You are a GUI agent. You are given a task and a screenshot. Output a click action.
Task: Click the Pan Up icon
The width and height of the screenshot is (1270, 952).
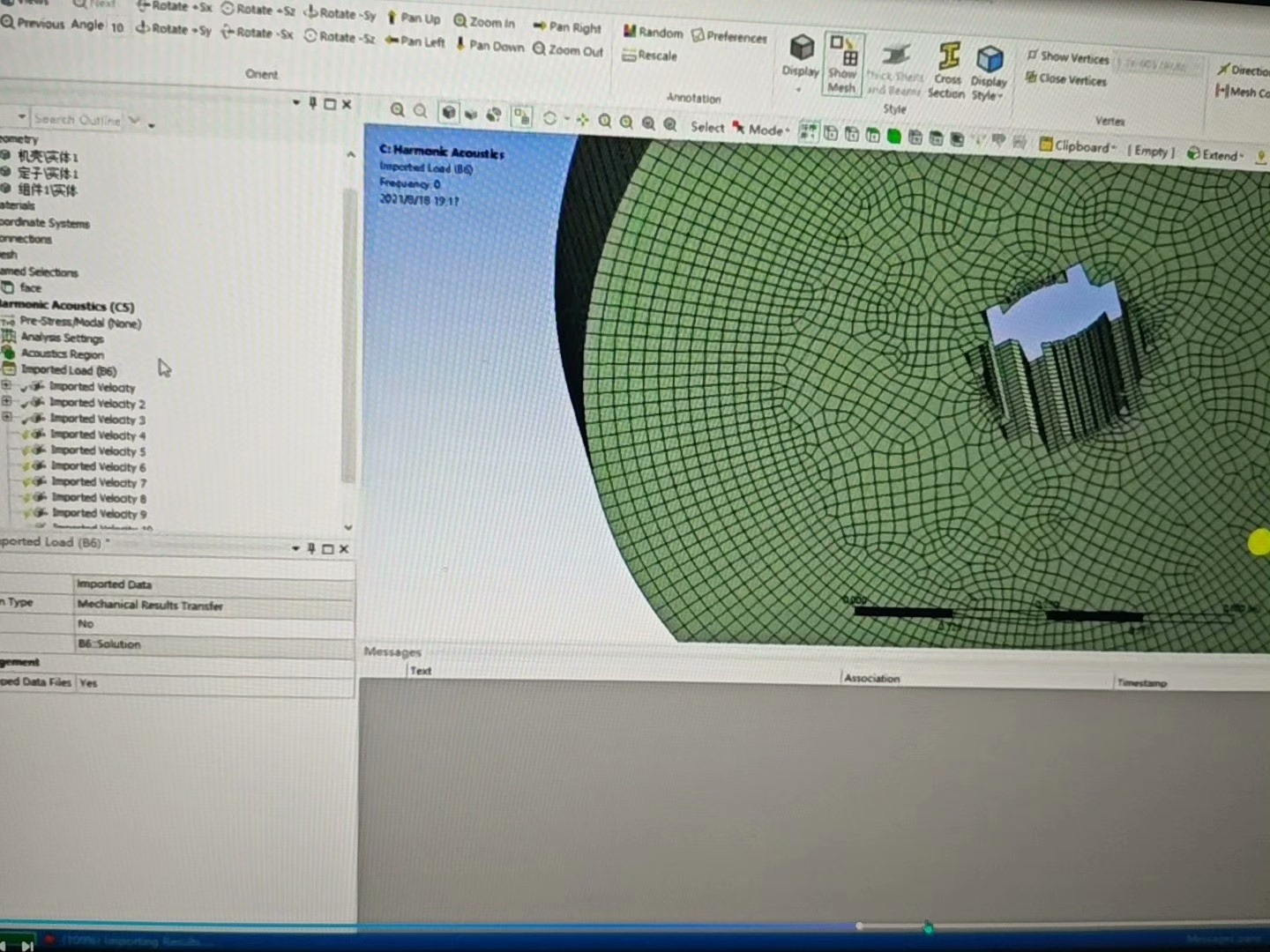tap(414, 18)
